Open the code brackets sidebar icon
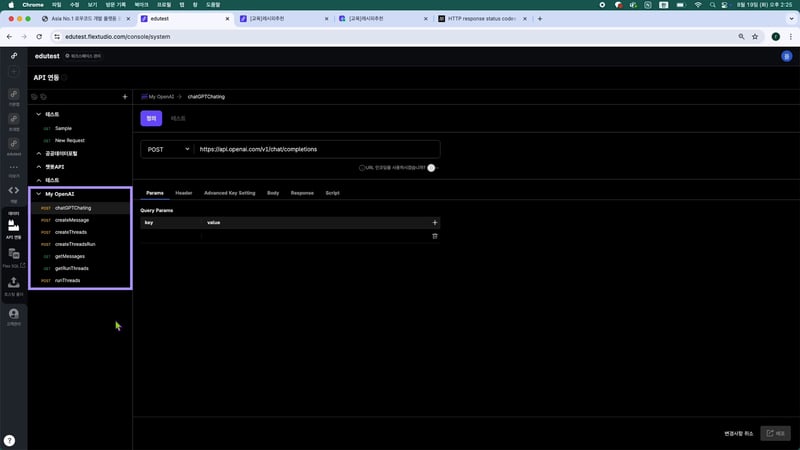 click(x=14, y=190)
